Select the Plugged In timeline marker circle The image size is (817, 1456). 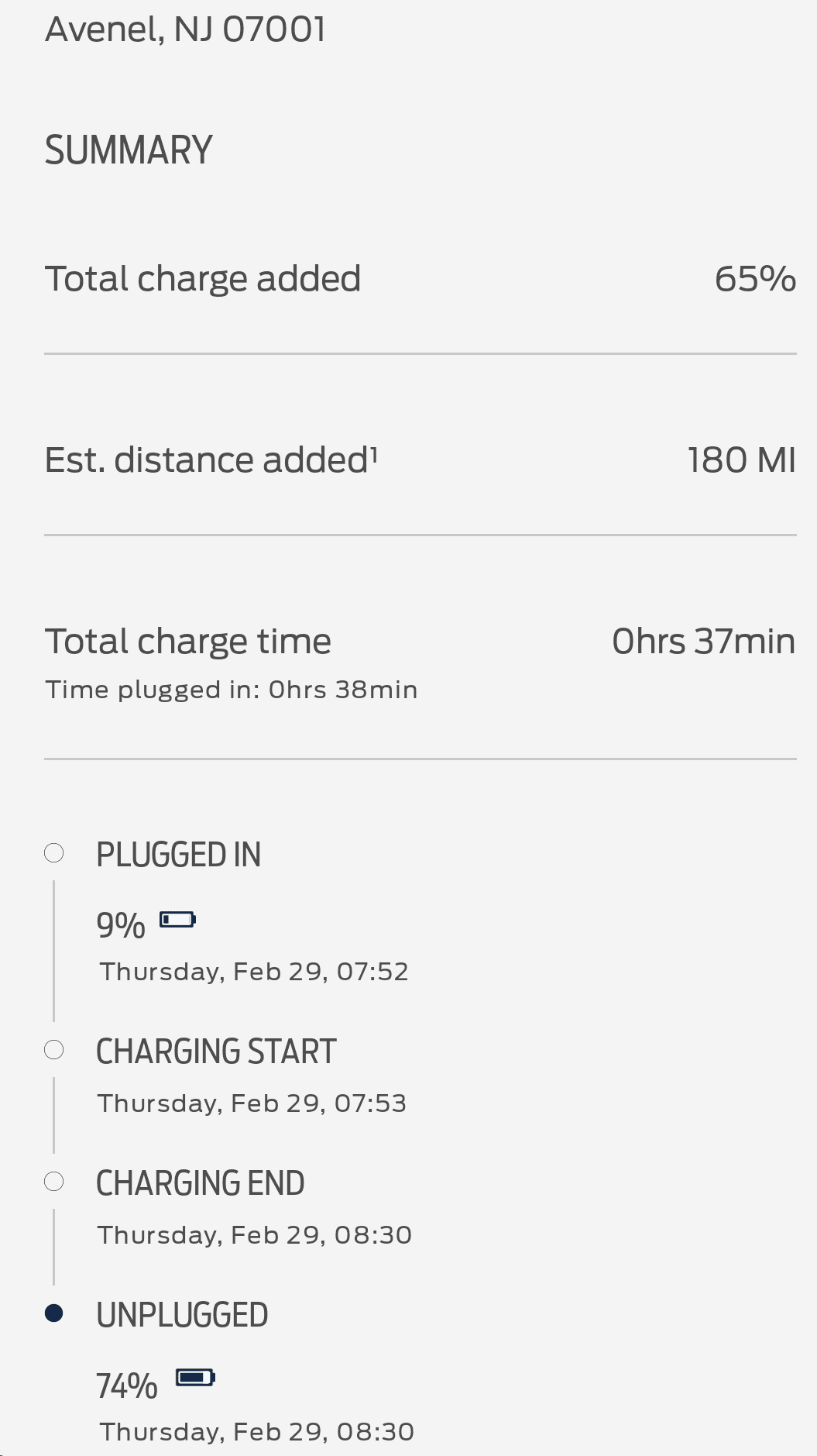tap(54, 853)
